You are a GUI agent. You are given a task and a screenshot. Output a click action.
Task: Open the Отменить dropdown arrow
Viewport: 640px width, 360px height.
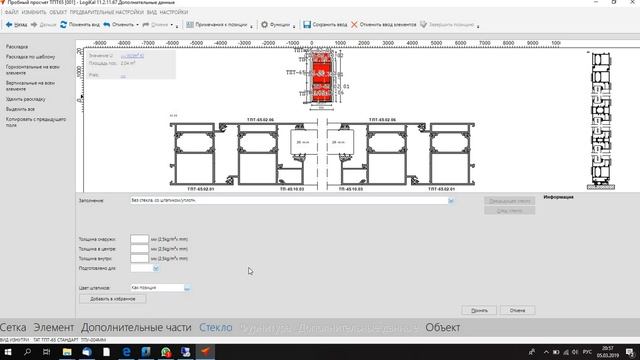(137, 25)
